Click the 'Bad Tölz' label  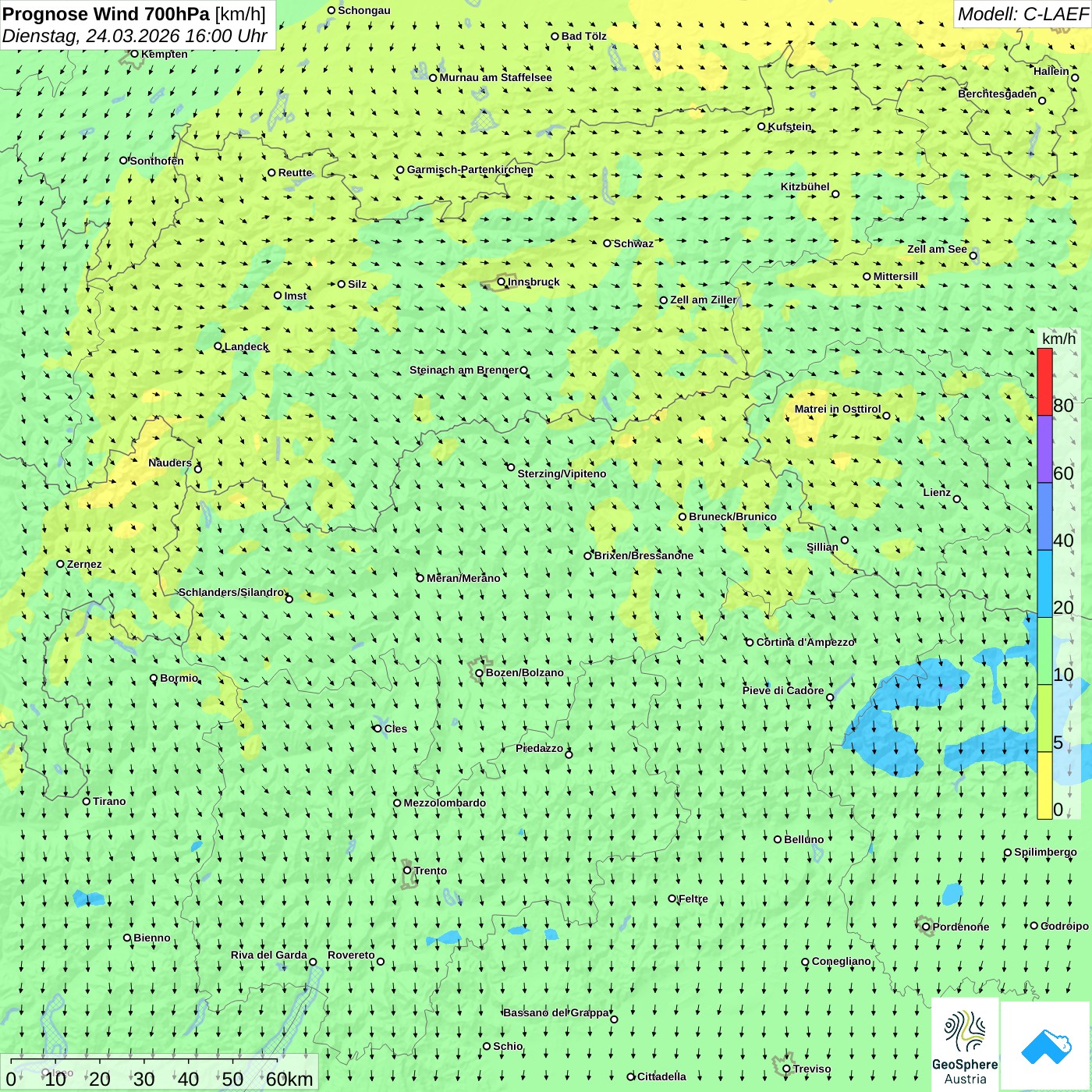[x=584, y=37]
